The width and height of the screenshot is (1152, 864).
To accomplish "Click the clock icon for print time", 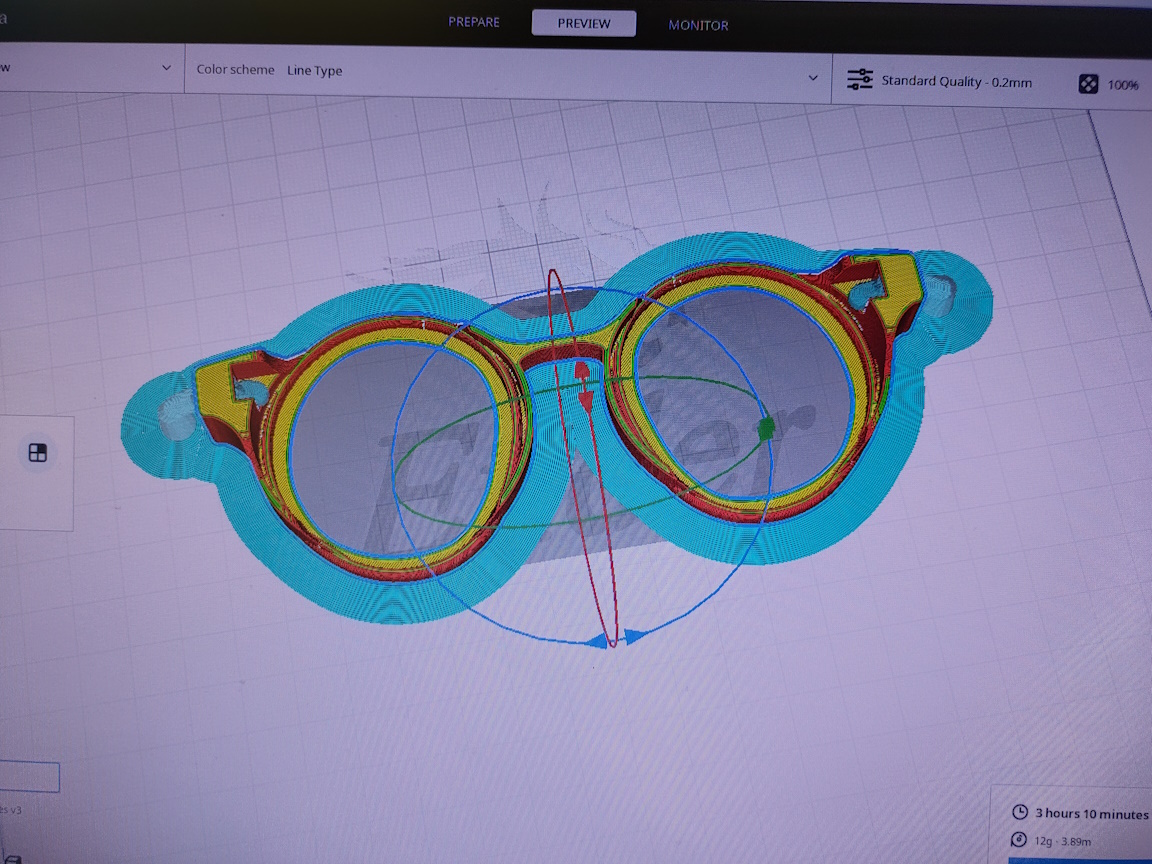I will coord(1020,813).
